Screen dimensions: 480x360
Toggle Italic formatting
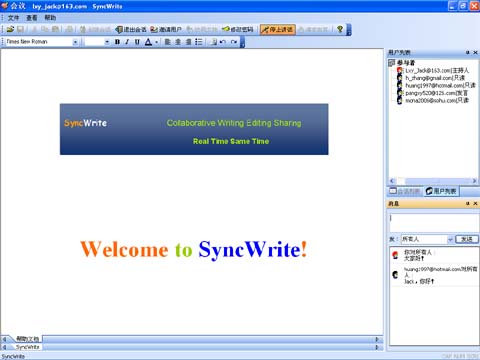[127, 42]
